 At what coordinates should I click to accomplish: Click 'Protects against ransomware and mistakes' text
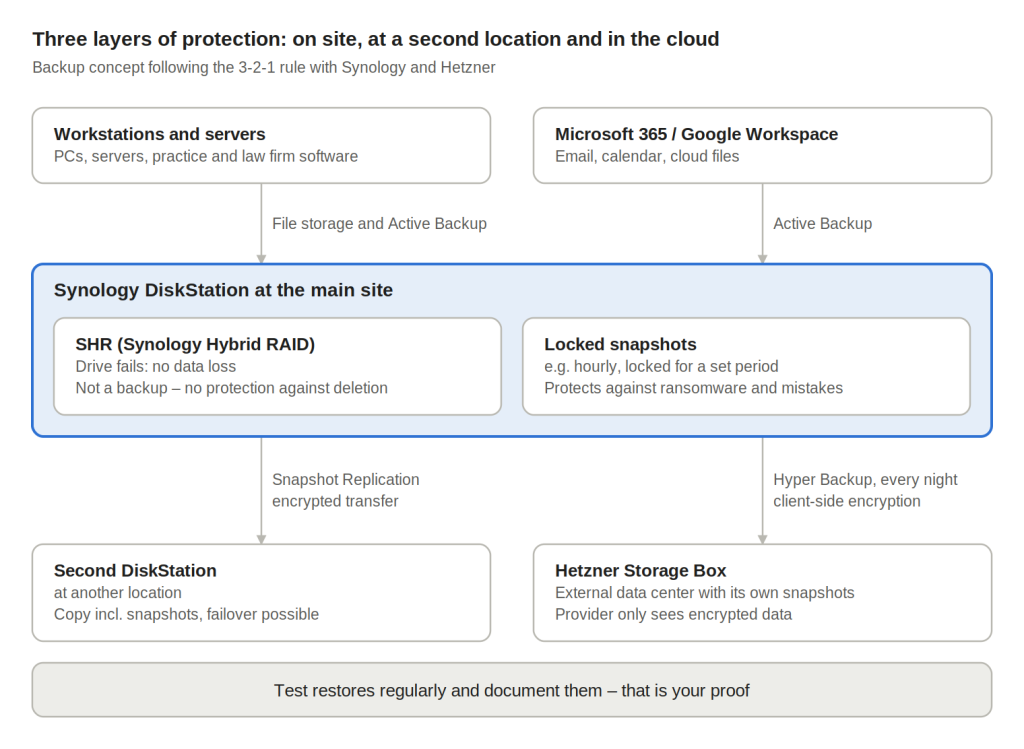click(x=694, y=388)
